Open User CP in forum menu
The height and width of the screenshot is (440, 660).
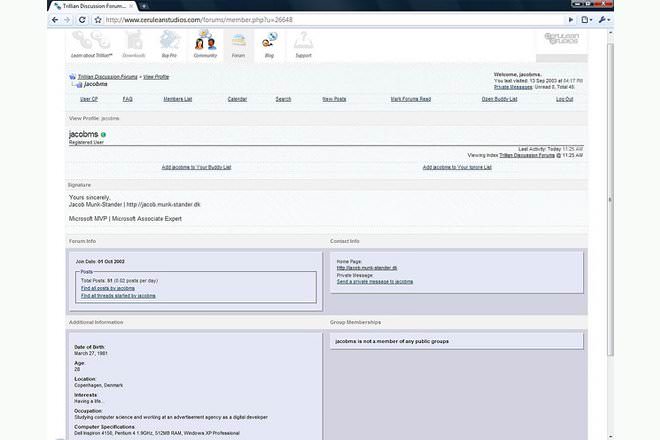point(89,99)
